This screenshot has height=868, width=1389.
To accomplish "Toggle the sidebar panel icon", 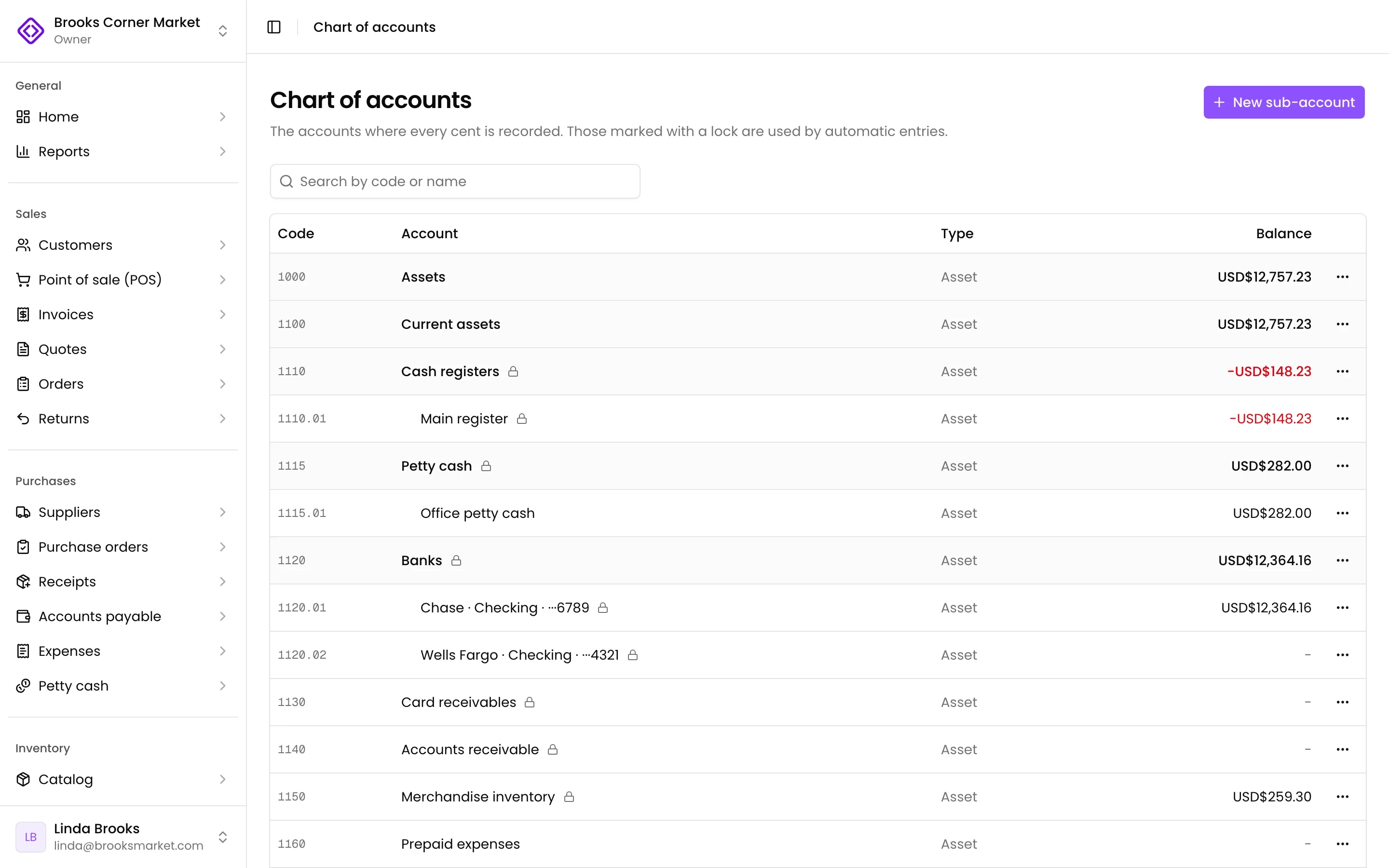I will click(x=274, y=27).
